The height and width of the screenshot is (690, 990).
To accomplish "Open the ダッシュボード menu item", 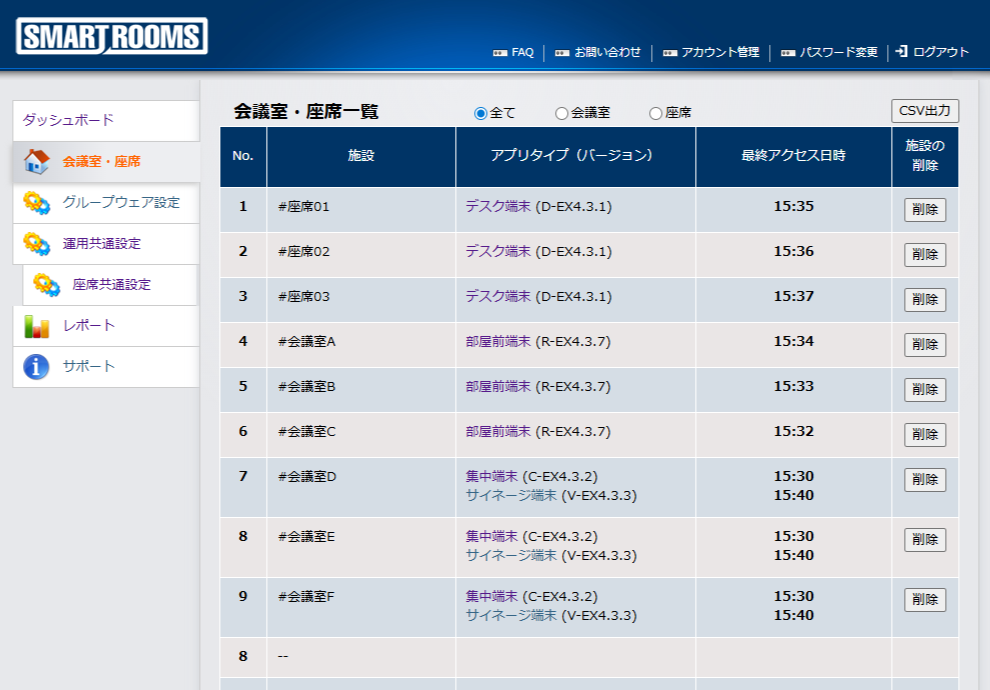I will 68,120.
